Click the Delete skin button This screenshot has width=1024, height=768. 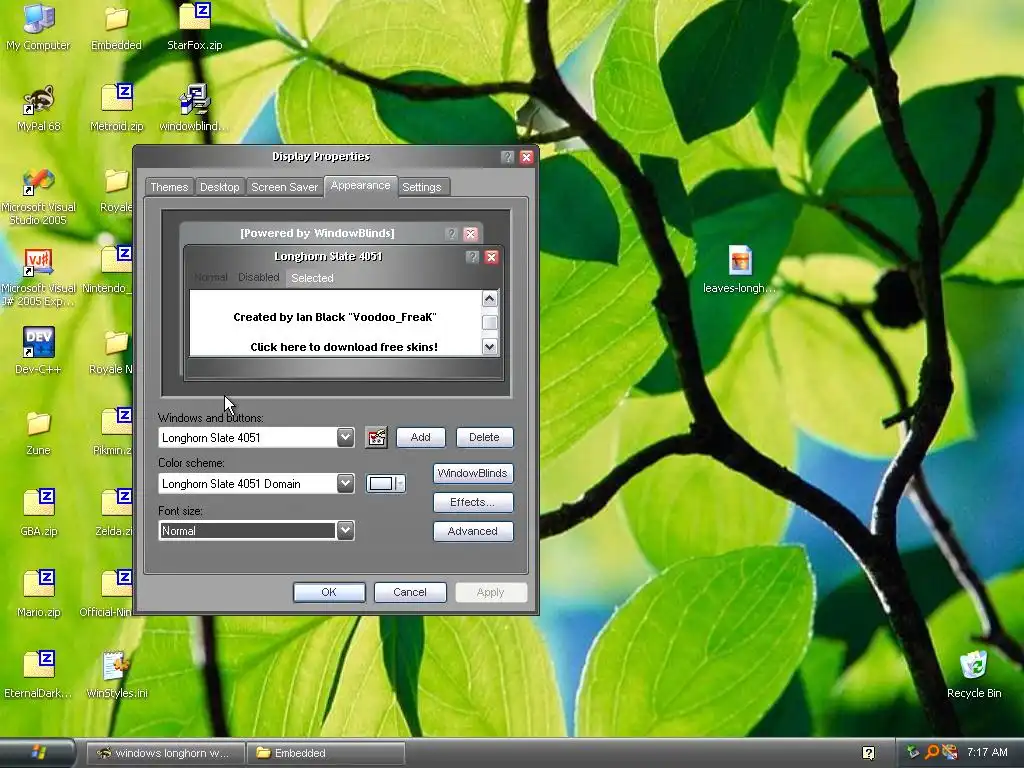(484, 438)
